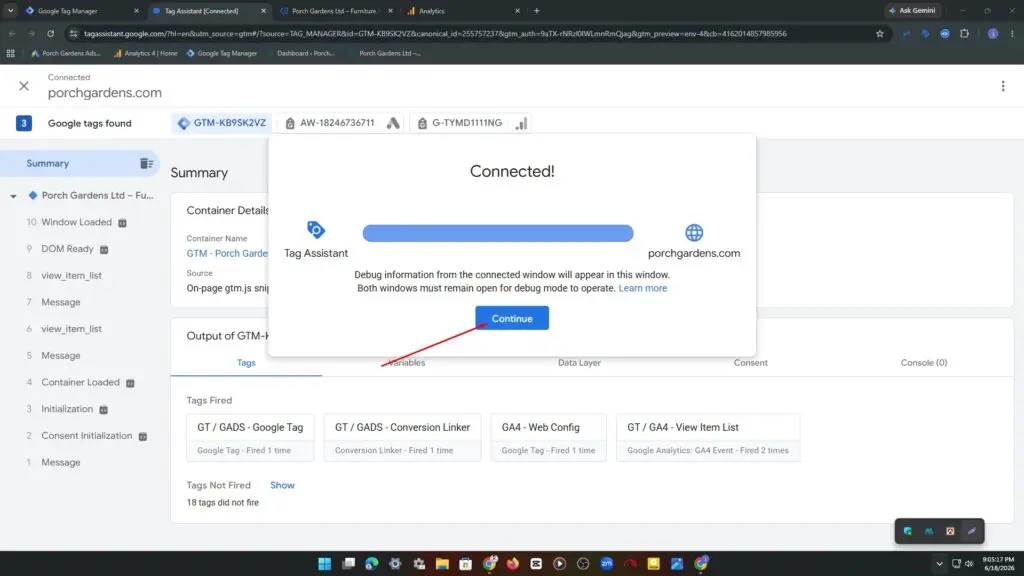Click the Consent Initialization event badge icon
The image size is (1024, 576).
142,436
